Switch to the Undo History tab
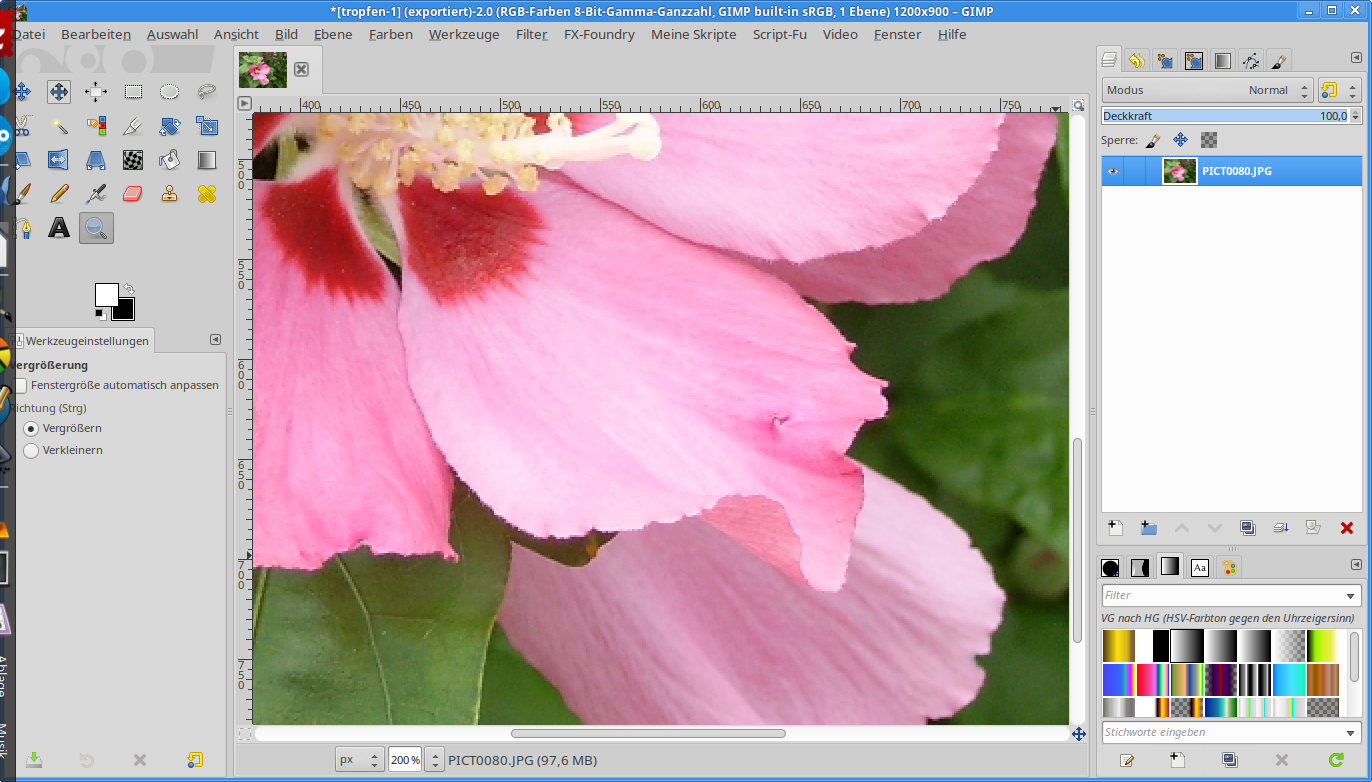Screen dimensions: 1372x782 click(1136, 61)
